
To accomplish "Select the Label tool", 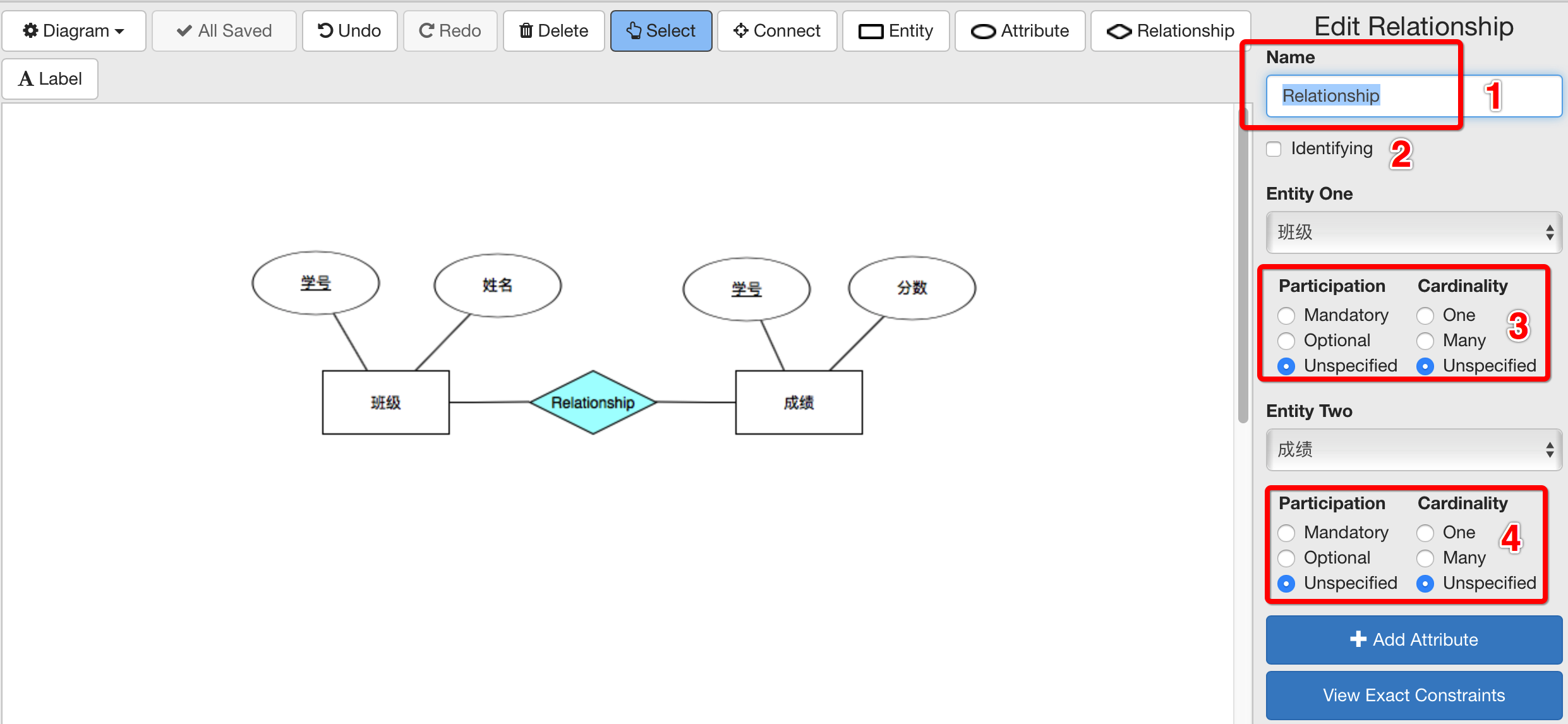I will pyautogui.click(x=49, y=78).
